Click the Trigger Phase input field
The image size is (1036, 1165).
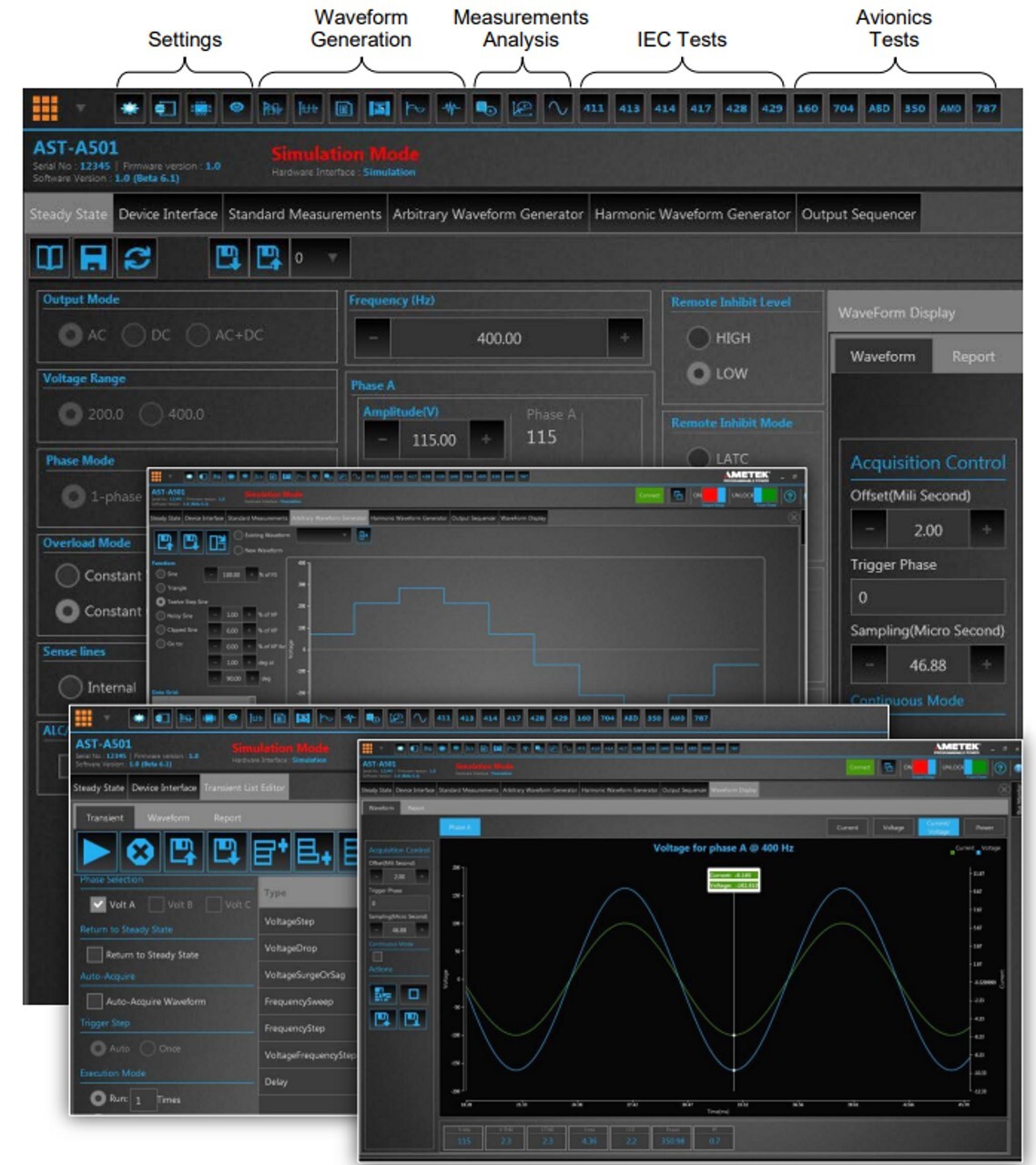pos(927,598)
